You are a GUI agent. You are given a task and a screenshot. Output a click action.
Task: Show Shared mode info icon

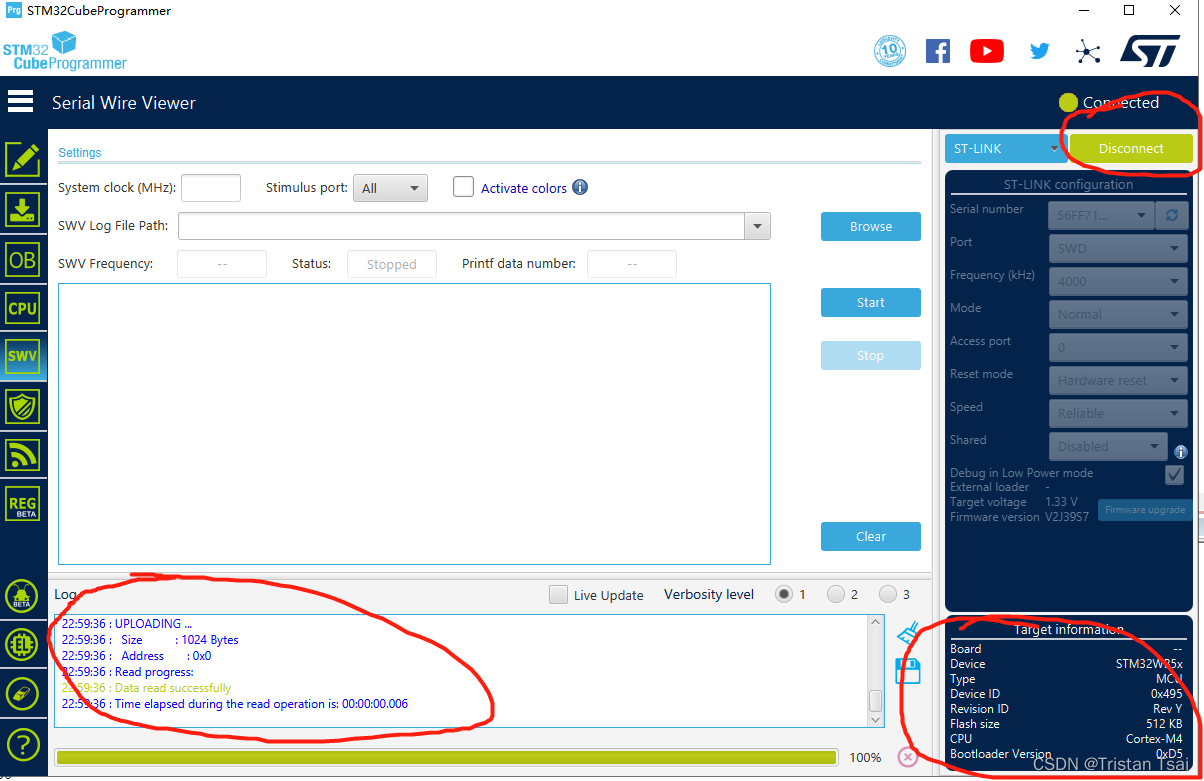point(1181,452)
